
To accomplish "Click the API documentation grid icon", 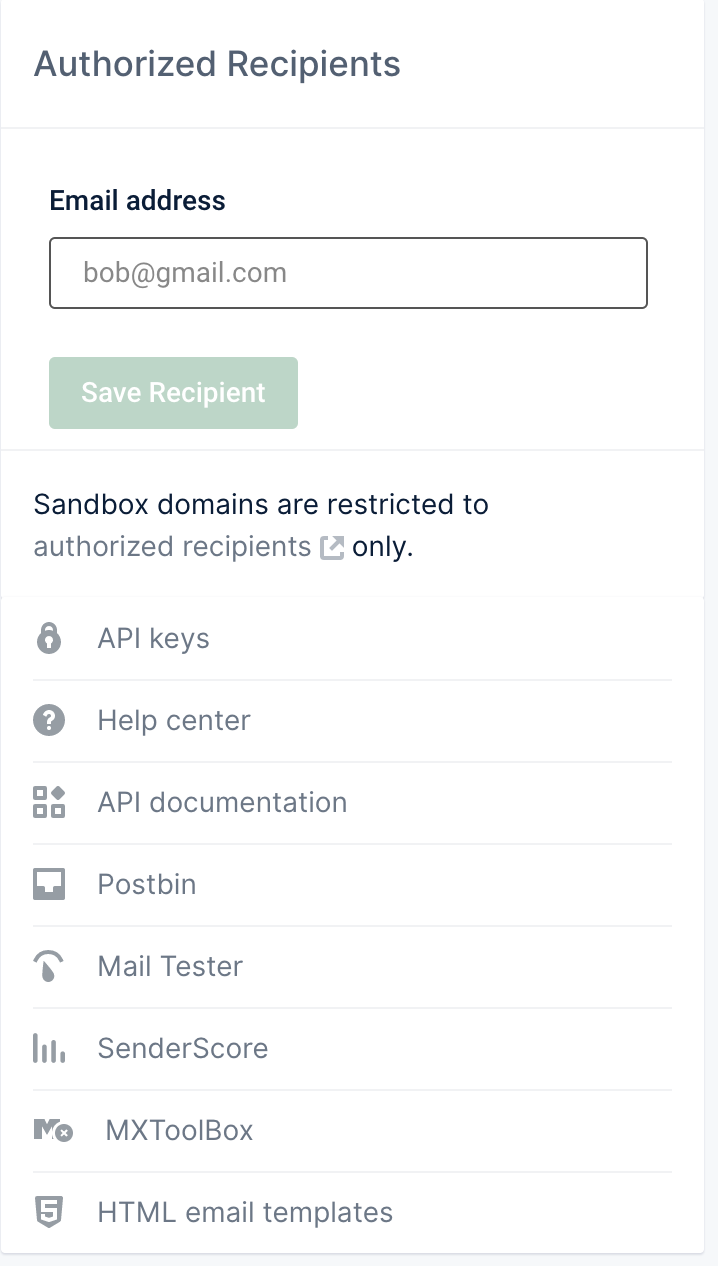I will (48, 802).
